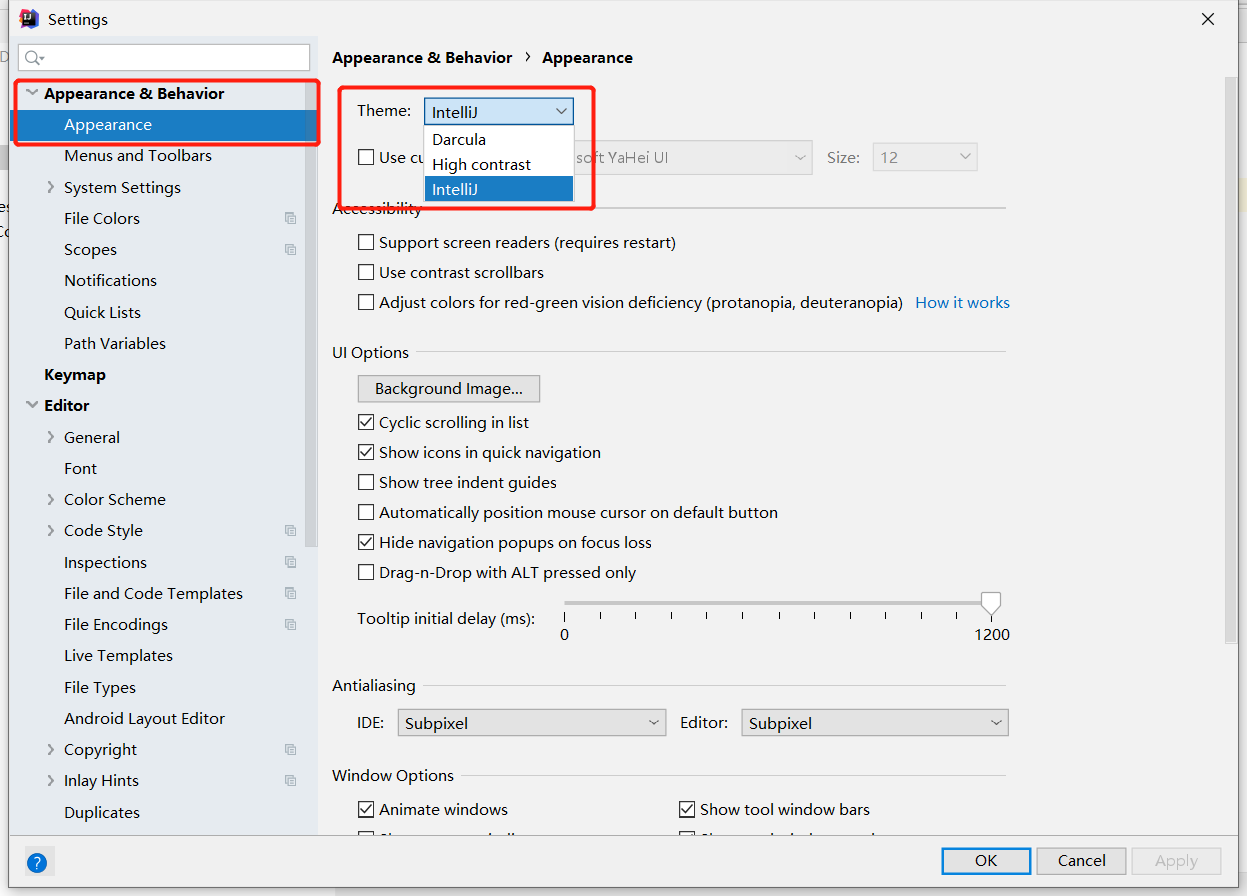Viewport: 1247px width, 896px height.
Task: Enable Automatically position mouse cursor on default button
Action: point(366,512)
